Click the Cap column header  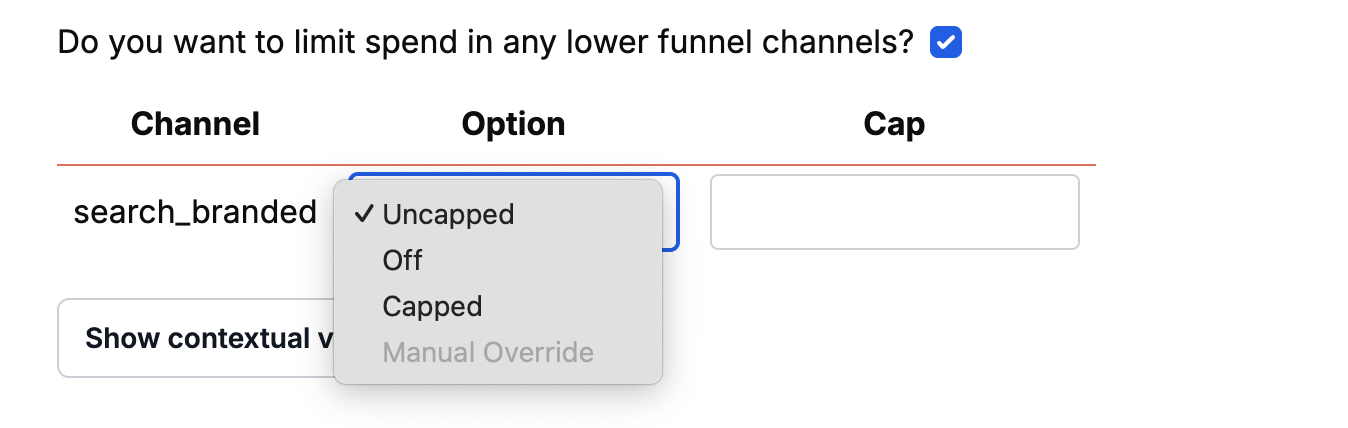[893, 124]
